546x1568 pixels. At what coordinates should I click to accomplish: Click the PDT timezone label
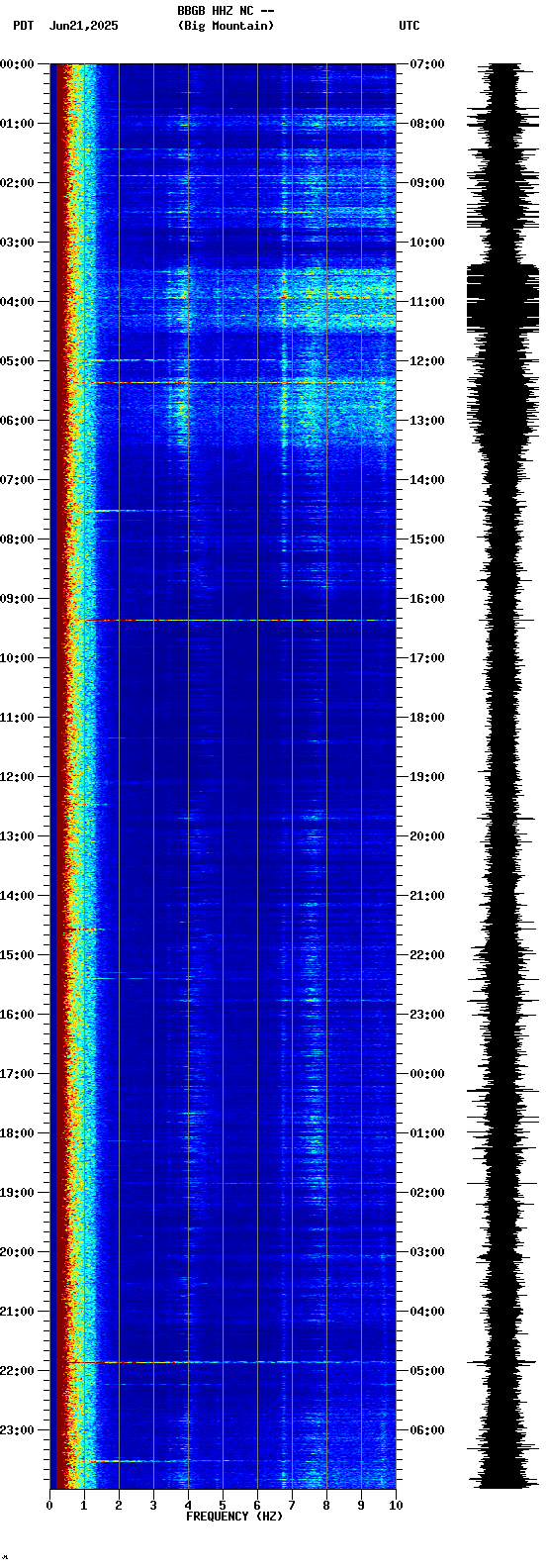(x=23, y=26)
